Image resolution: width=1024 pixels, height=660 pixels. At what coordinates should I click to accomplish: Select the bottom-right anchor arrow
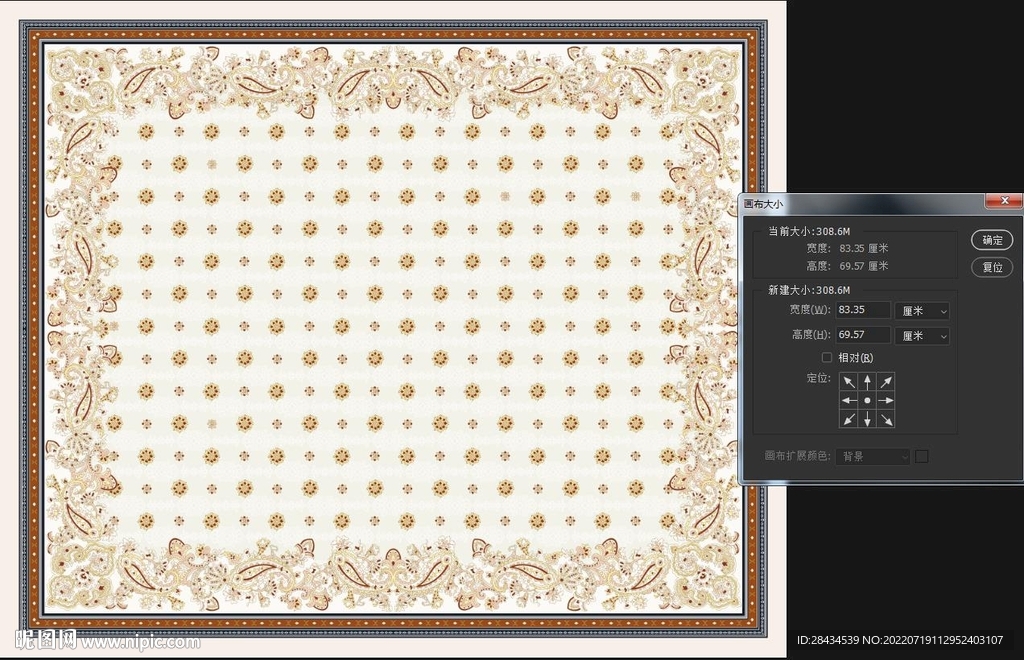[x=885, y=418]
